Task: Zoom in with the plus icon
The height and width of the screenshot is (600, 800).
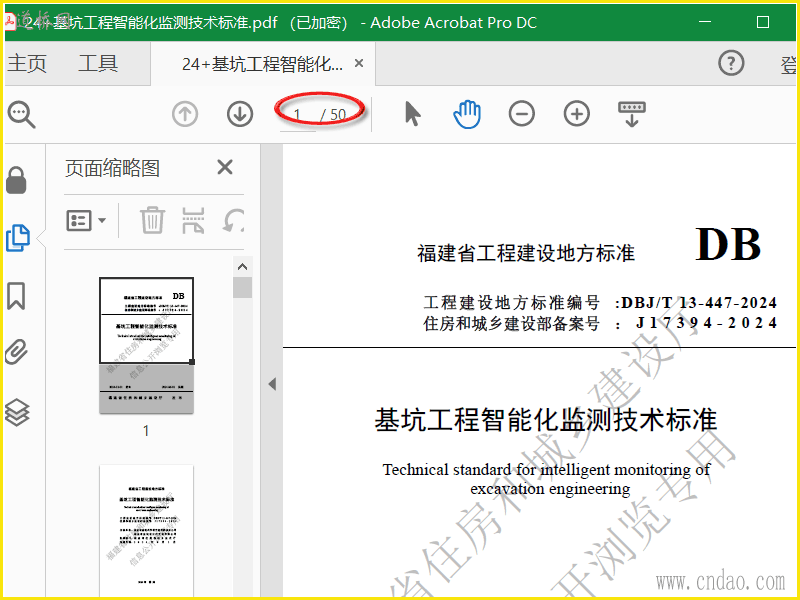Action: click(x=577, y=114)
